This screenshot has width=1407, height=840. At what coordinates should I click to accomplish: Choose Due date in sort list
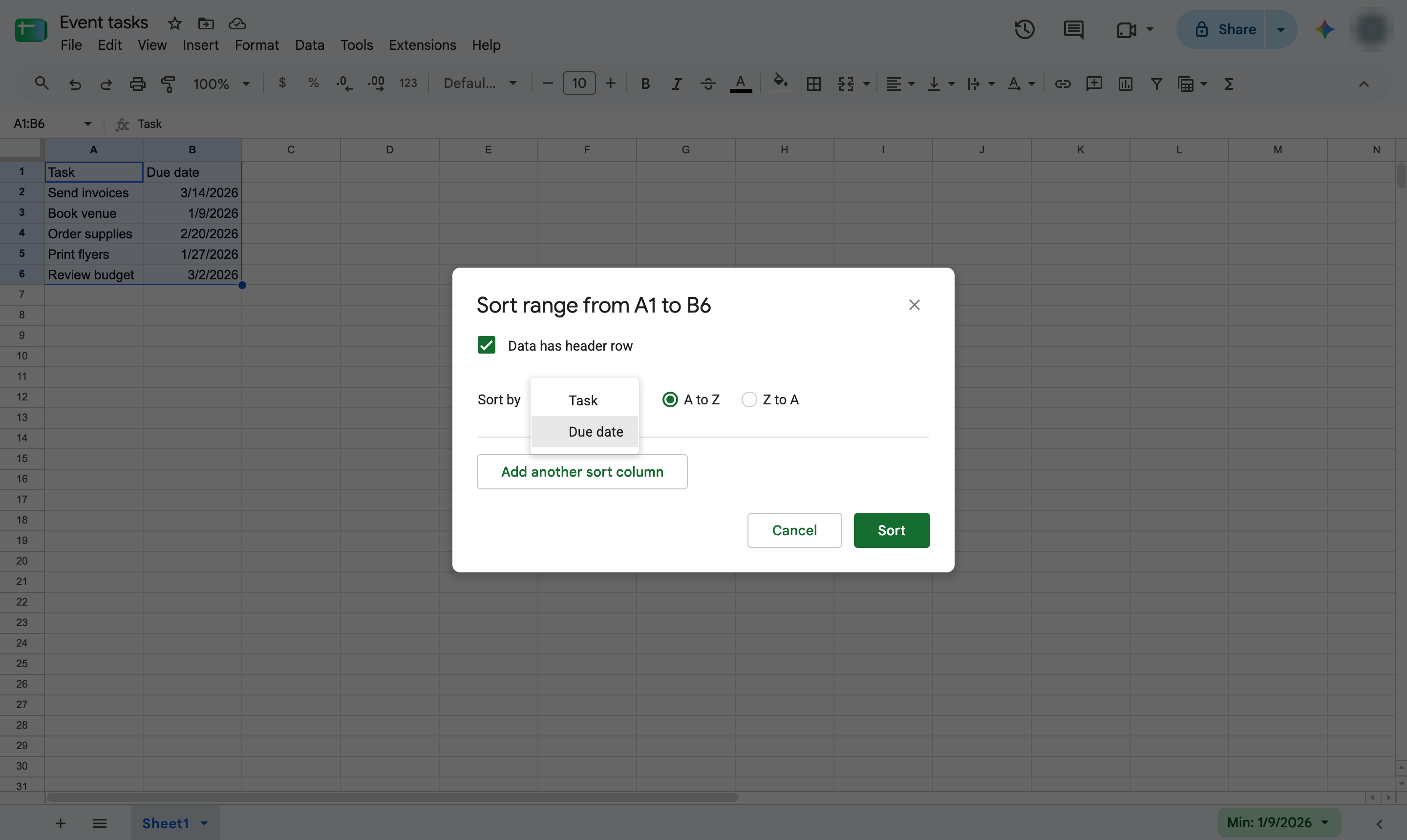(585, 432)
